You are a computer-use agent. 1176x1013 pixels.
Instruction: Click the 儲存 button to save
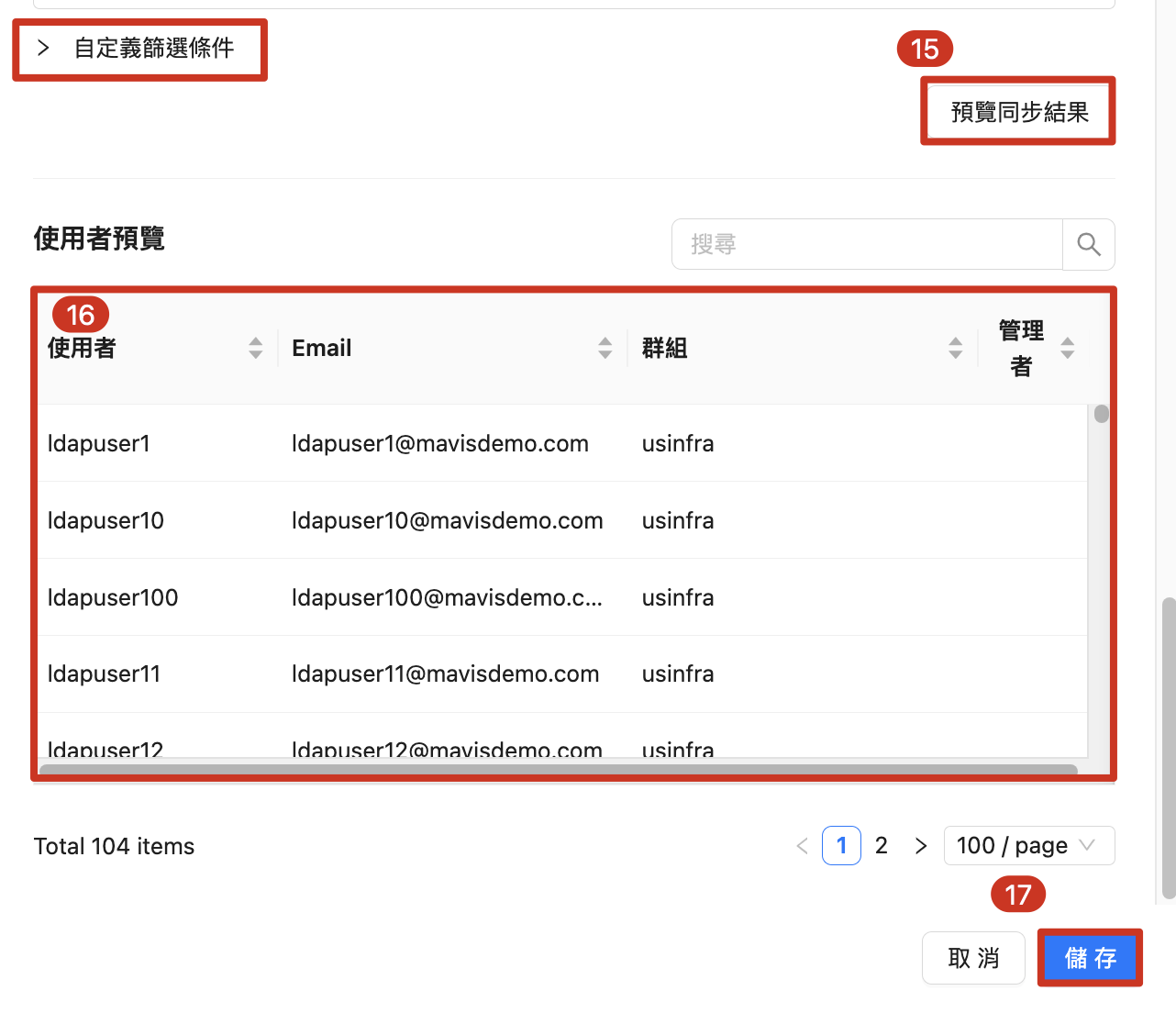tap(1090, 957)
